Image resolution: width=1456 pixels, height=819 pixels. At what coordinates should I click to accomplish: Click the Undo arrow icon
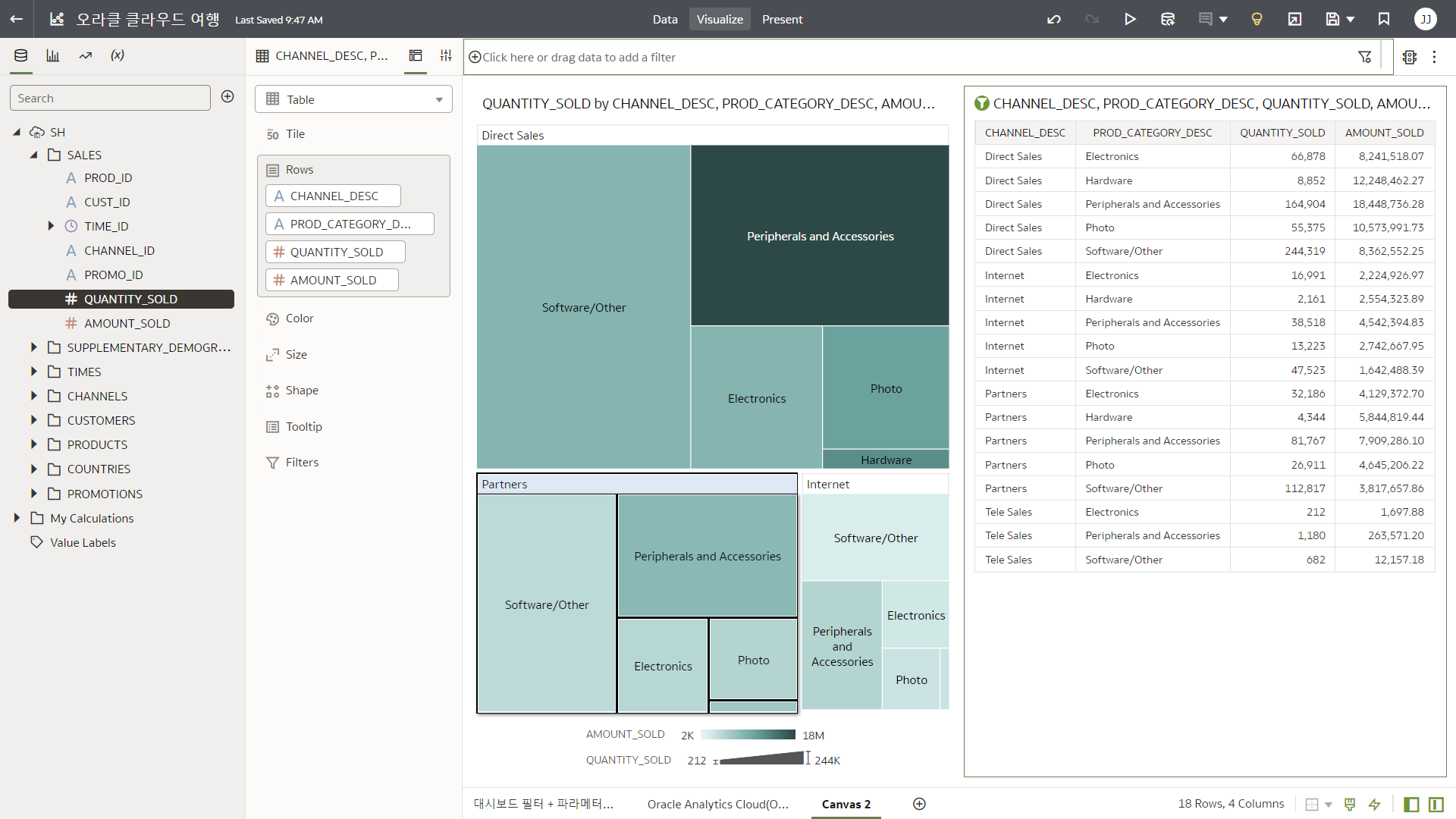(1054, 19)
